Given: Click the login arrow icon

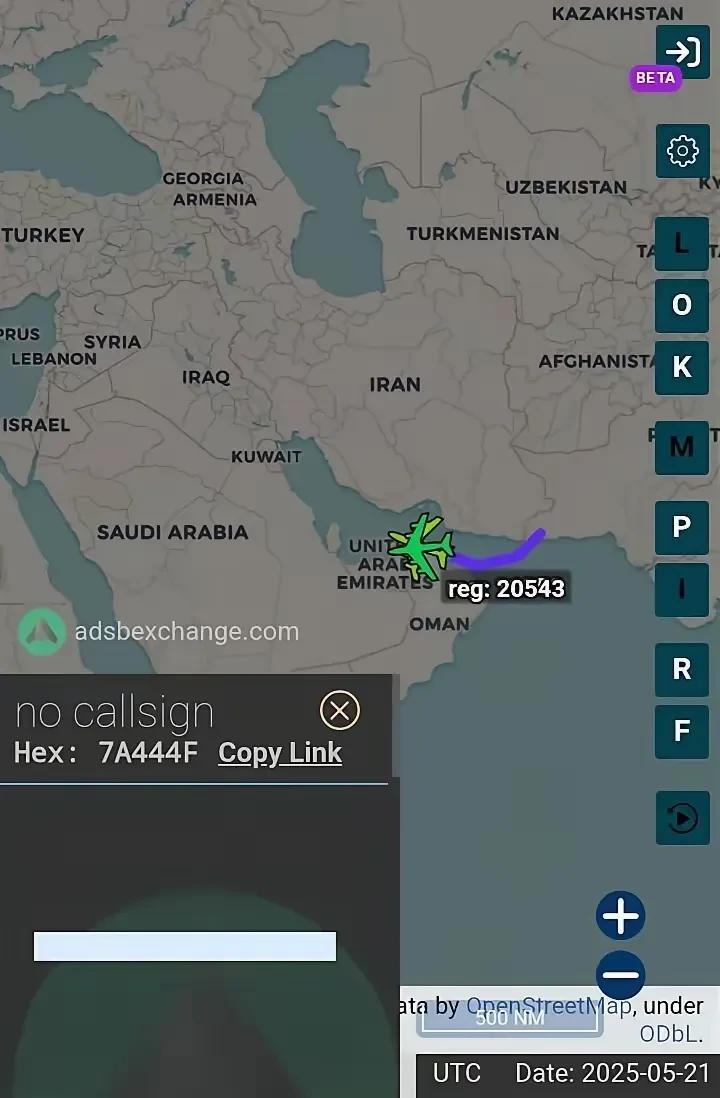Looking at the screenshot, I should point(683,50).
